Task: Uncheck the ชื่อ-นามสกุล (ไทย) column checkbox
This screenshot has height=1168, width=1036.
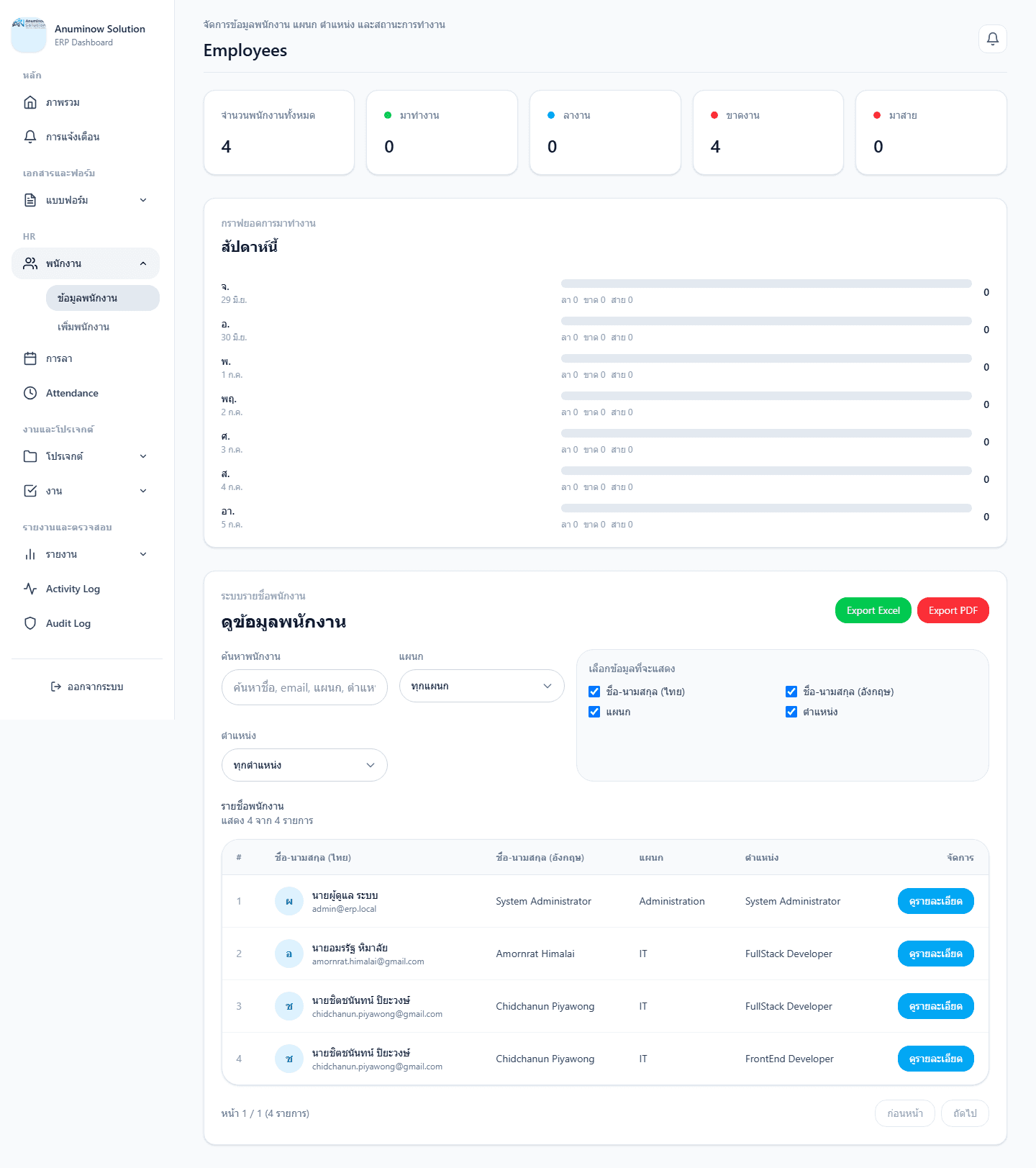Action: point(594,692)
